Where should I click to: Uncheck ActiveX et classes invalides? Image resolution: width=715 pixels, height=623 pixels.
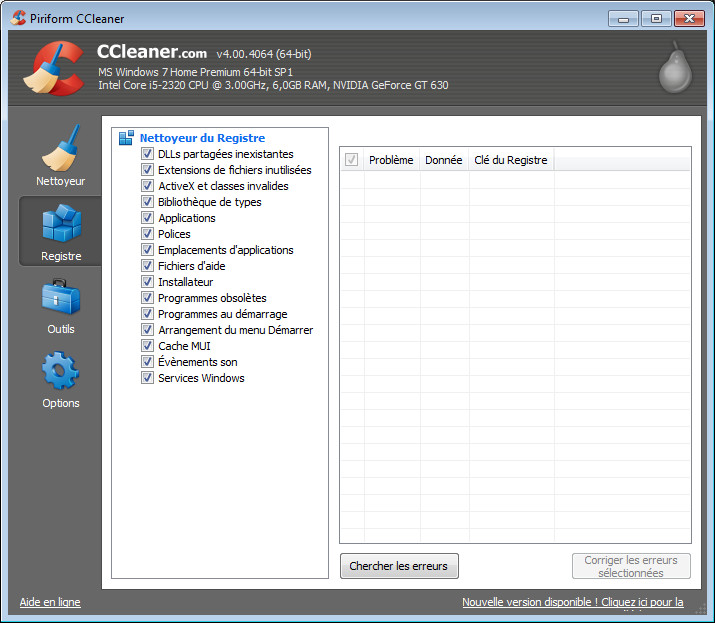click(x=147, y=186)
